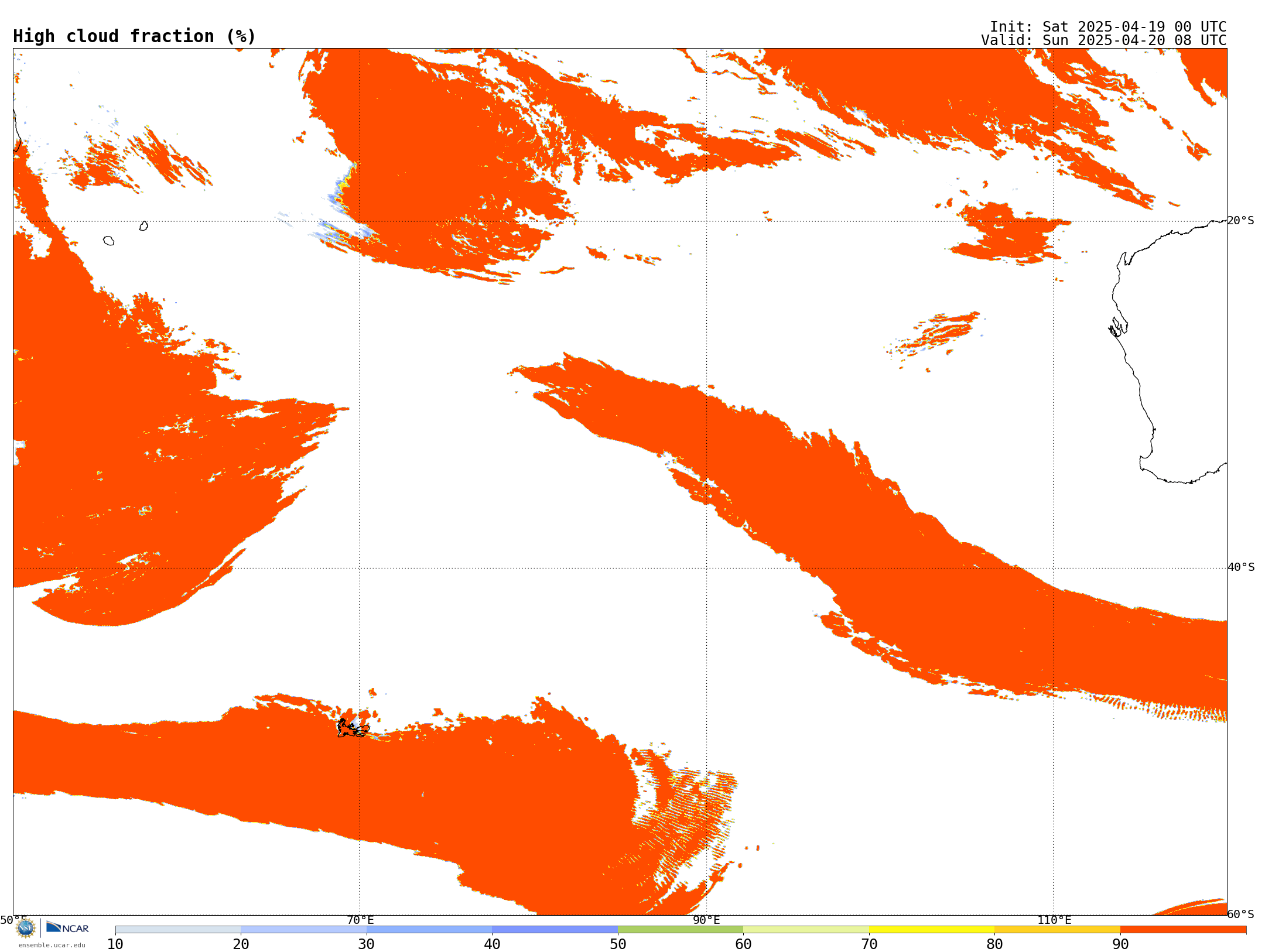Click the 110°E longitude label

(1054, 920)
